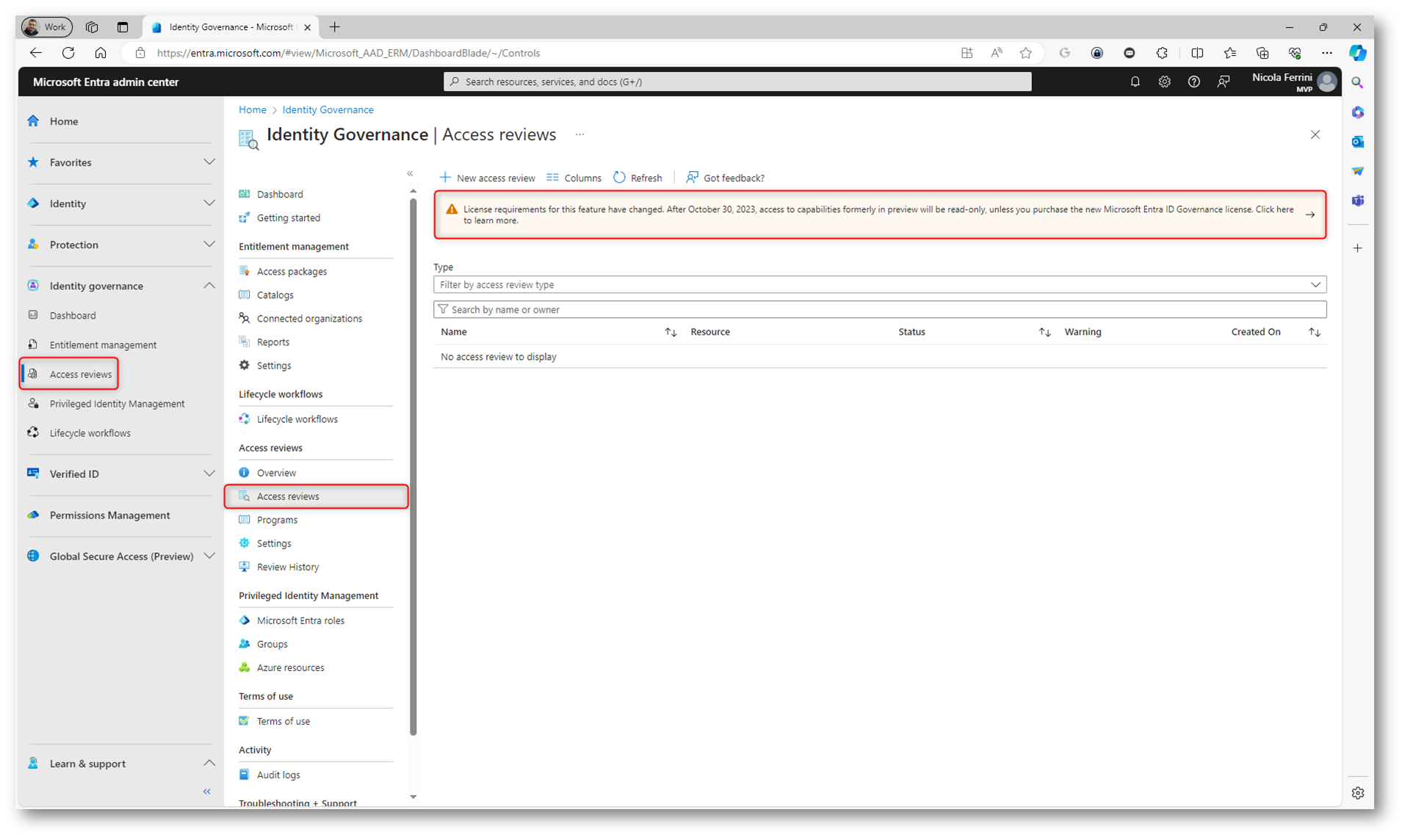Open Entitlement management nav item

point(103,345)
